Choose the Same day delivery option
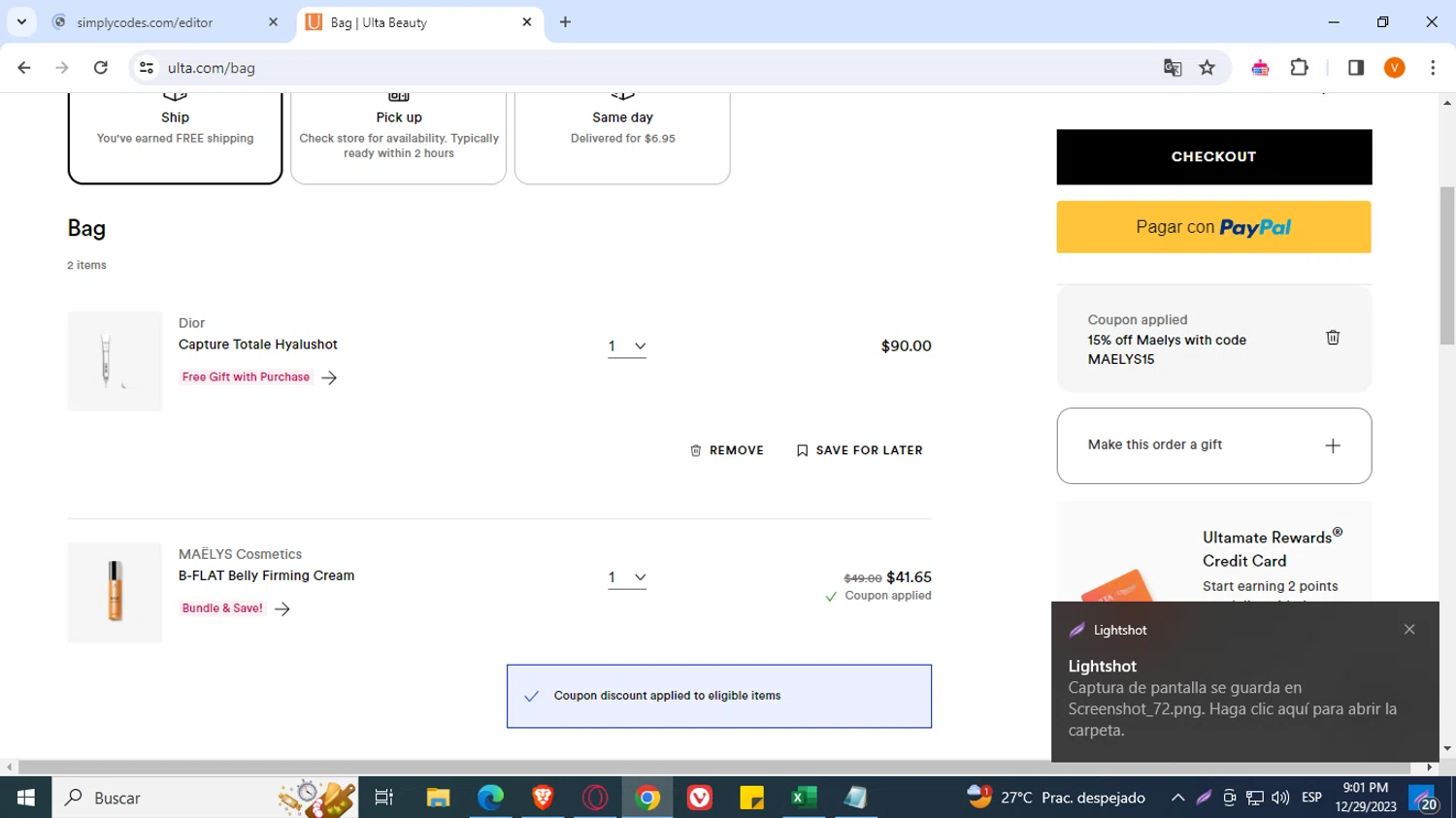This screenshot has height=818, width=1456. [622, 136]
